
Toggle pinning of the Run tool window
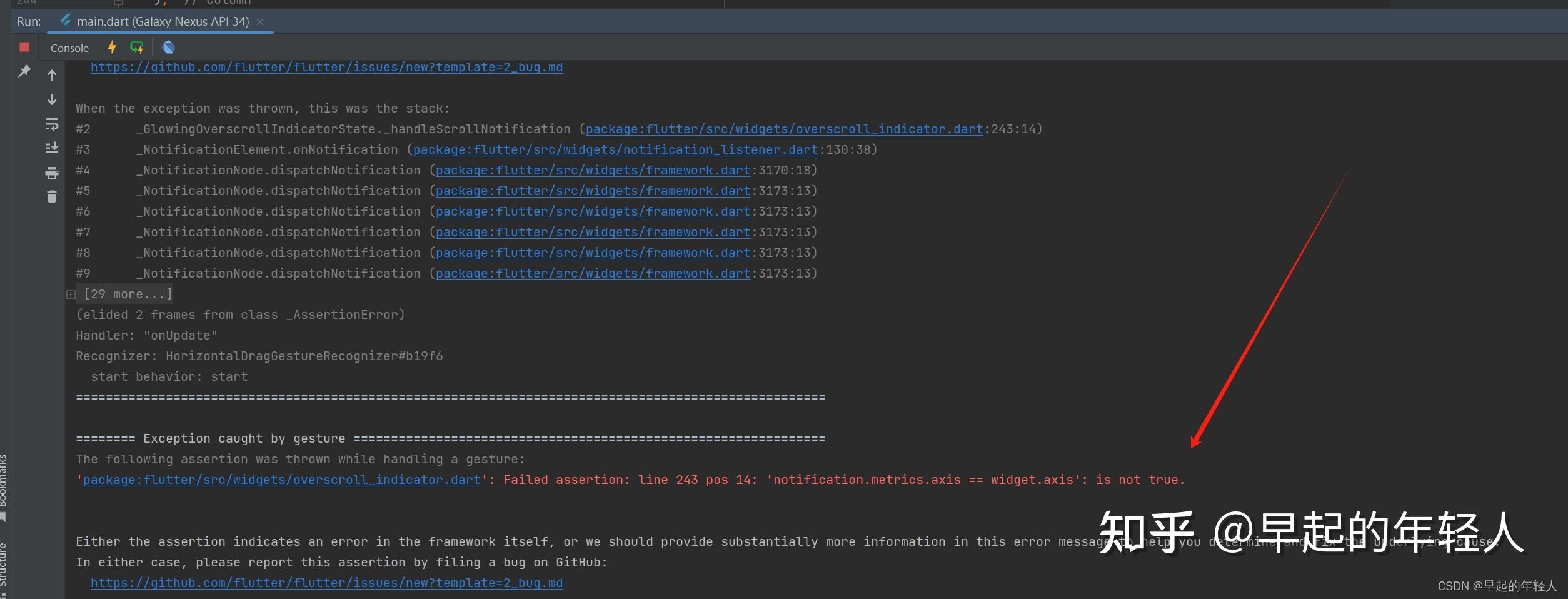24,71
